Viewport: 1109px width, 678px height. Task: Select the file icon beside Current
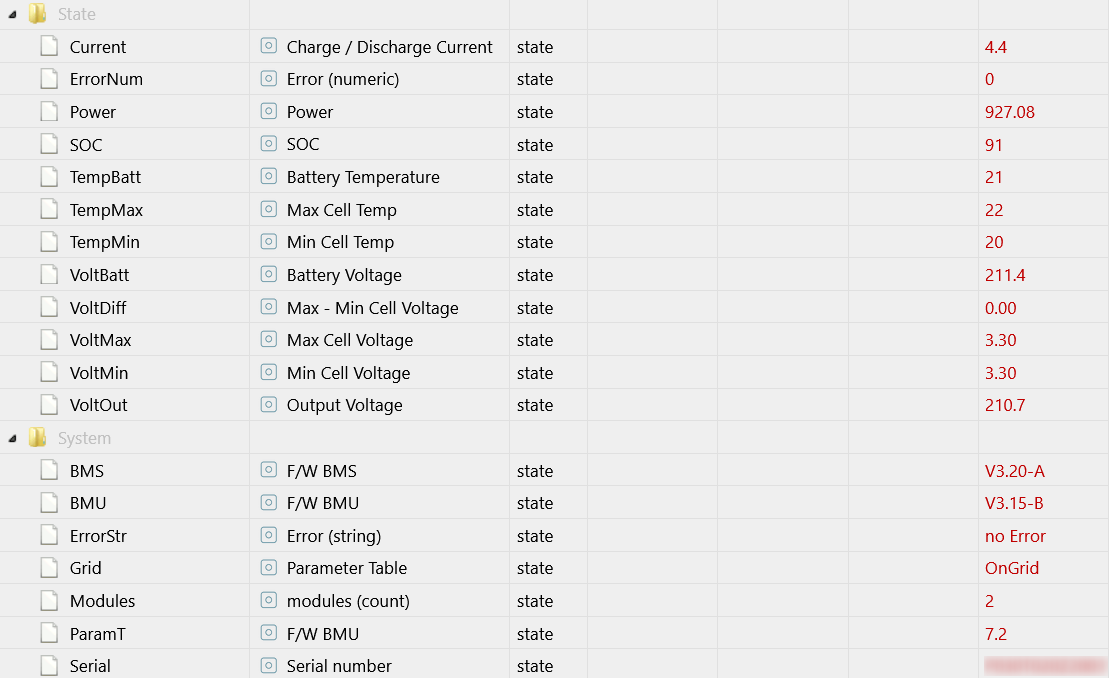point(49,47)
